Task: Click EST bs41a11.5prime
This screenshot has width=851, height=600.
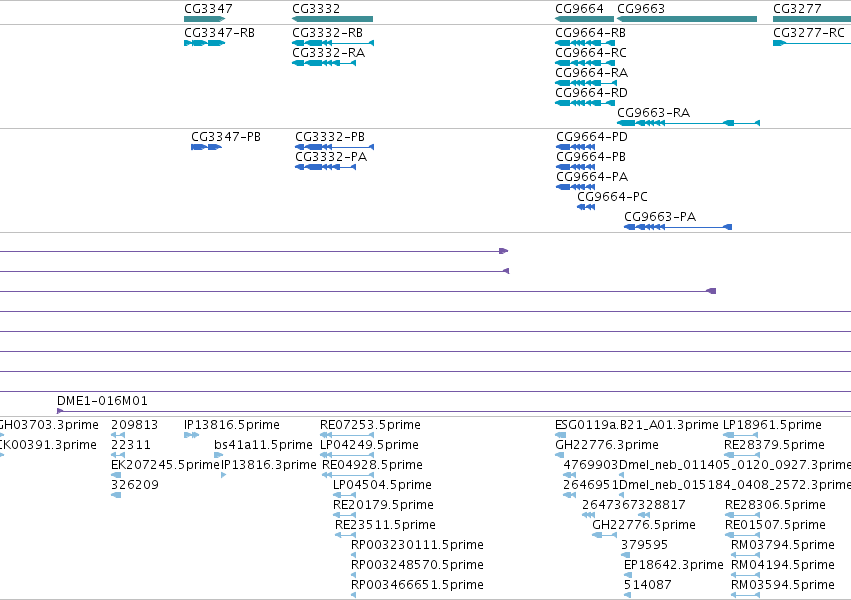Action: tap(263, 445)
